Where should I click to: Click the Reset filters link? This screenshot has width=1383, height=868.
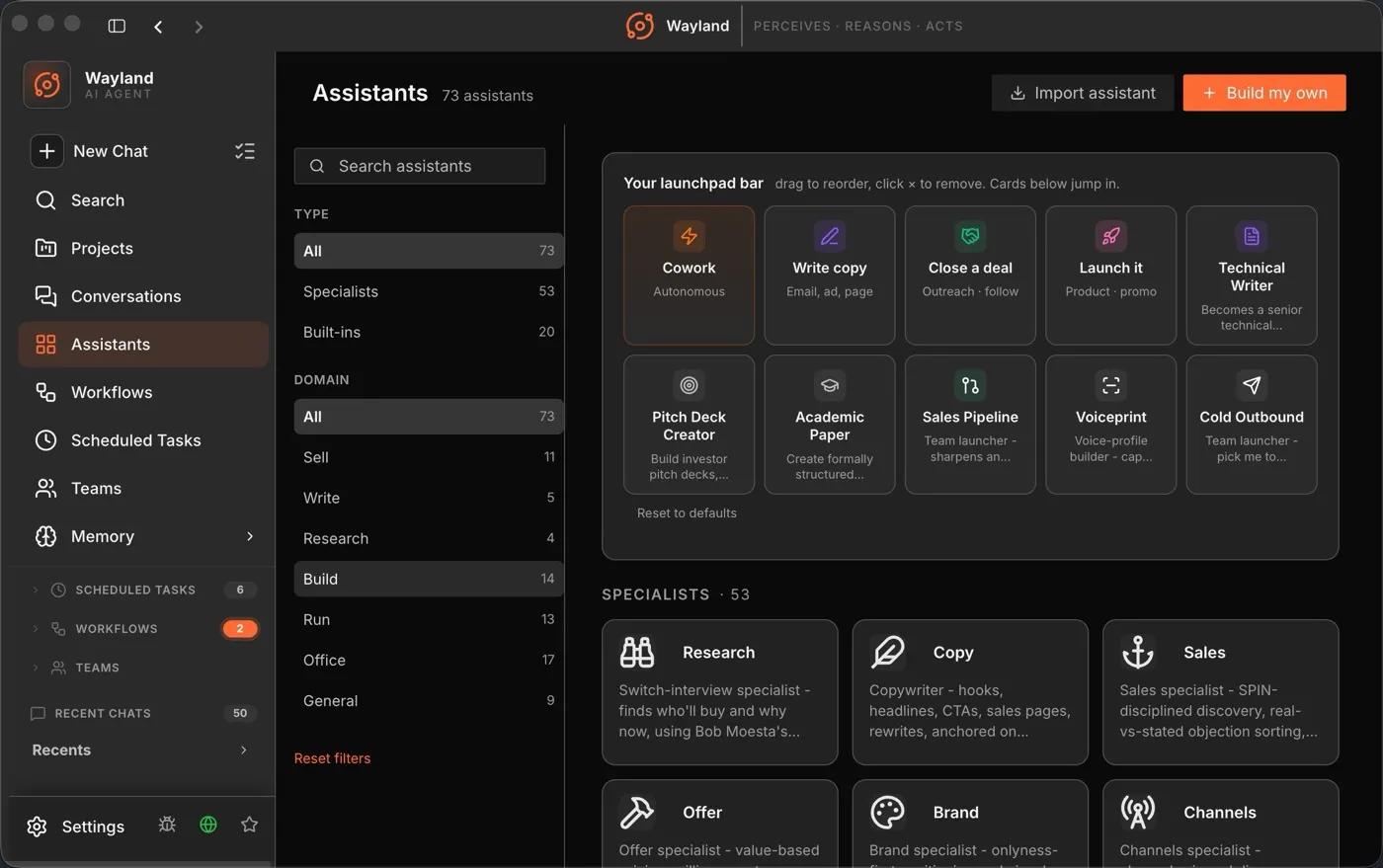(332, 758)
